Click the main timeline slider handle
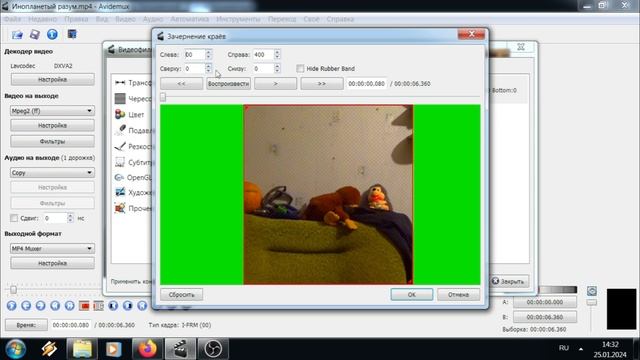 coord(13,289)
